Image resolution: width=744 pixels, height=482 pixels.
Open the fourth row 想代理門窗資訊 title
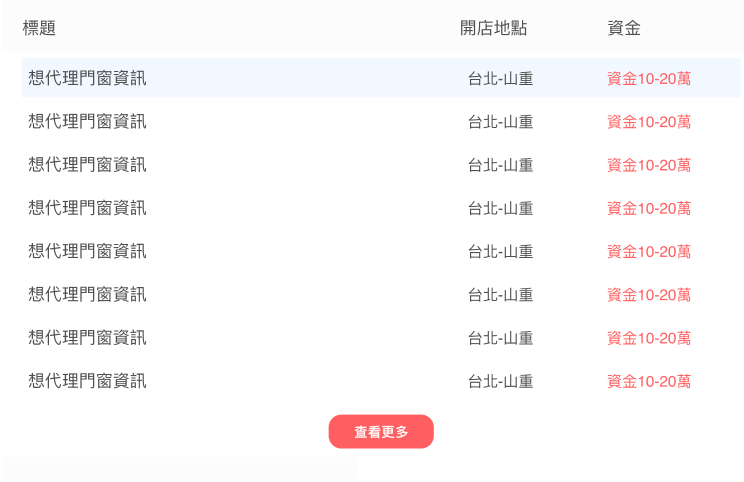pos(87,208)
